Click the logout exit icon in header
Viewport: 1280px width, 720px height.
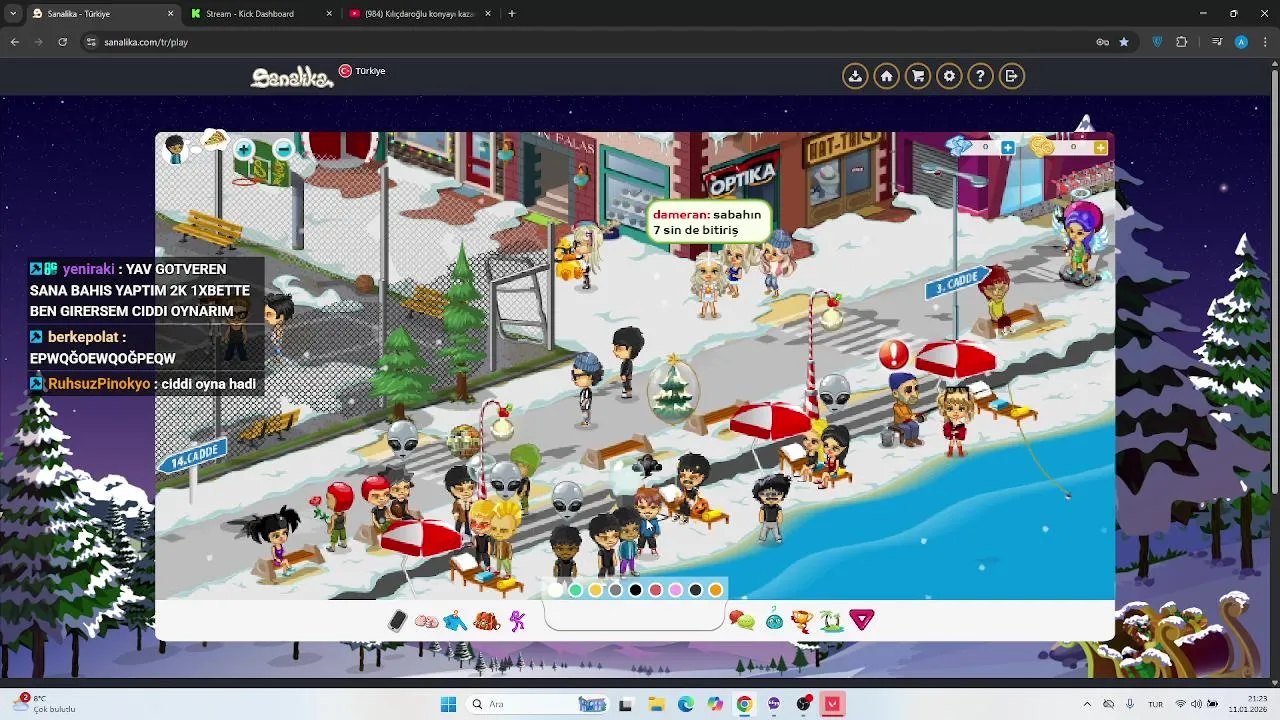[1012, 76]
